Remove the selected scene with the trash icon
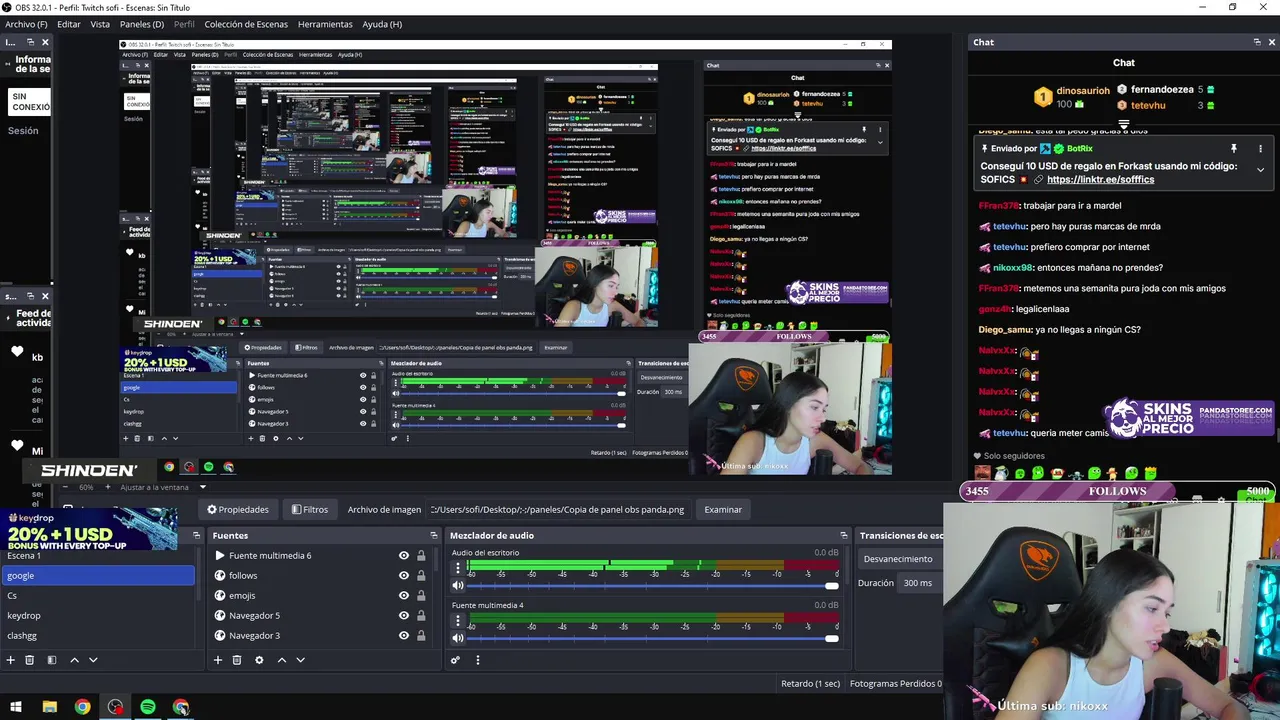 [x=29, y=660]
